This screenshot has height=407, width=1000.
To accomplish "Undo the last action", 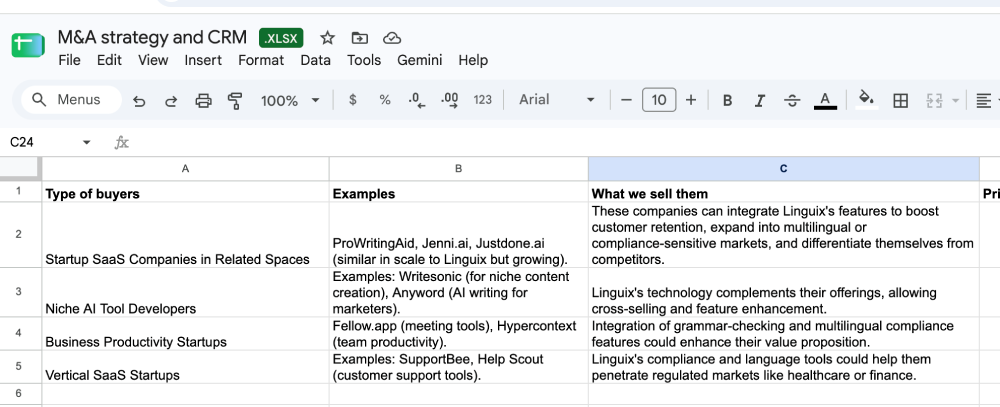I will coord(139,100).
